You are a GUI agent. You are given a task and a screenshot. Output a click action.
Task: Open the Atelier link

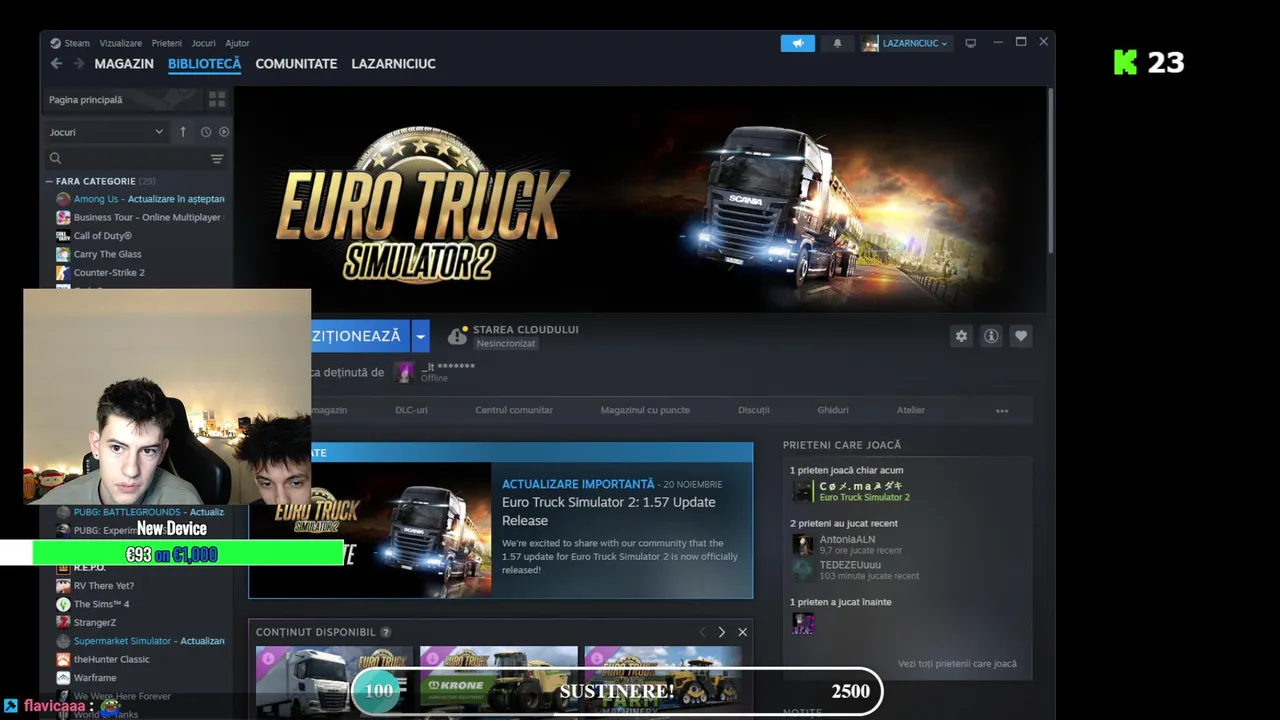(911, 410)
